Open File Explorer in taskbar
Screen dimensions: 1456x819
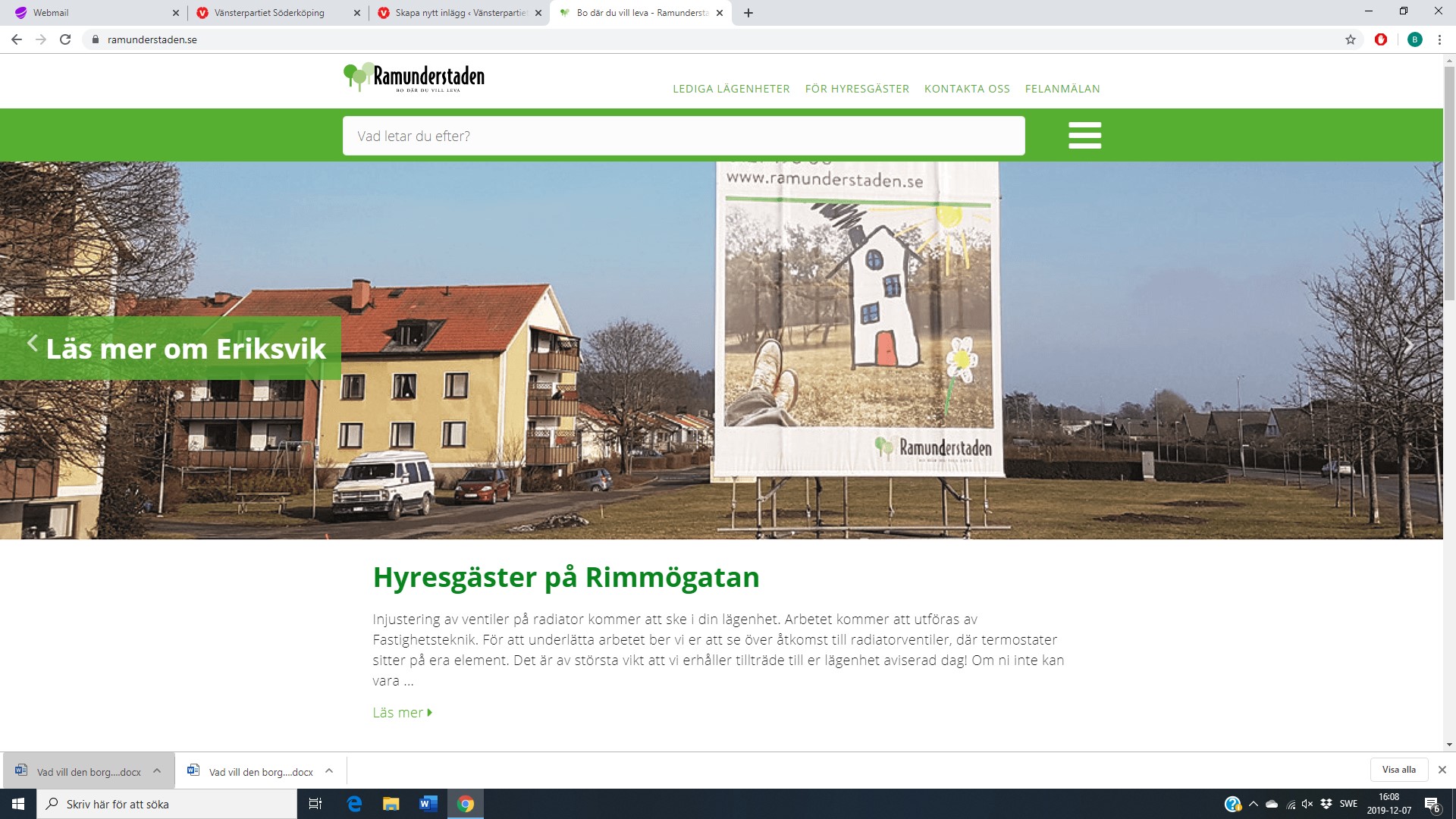click(x=391, y=804)
